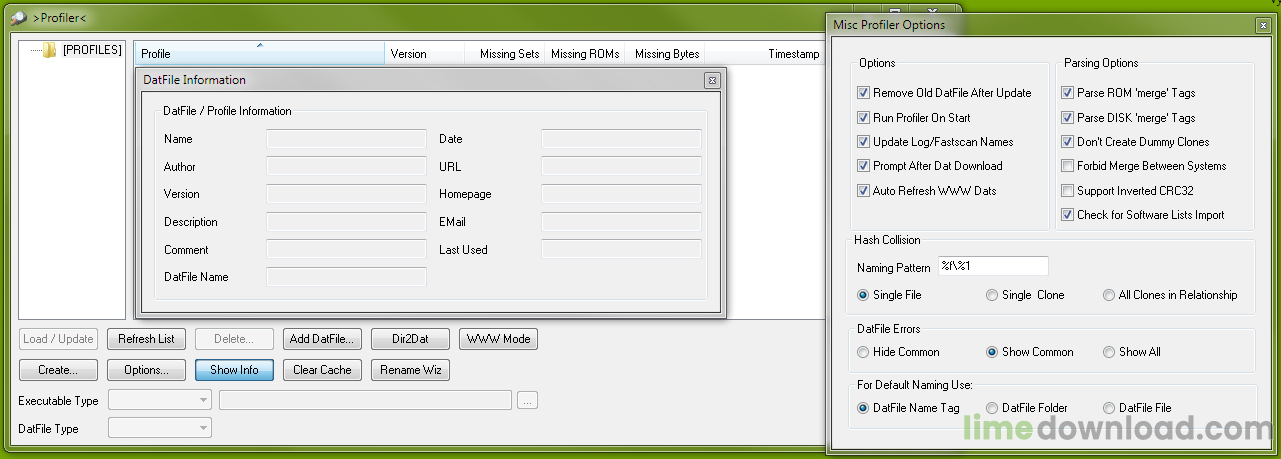The image size is (1281, 459).
Task: Toggle Parse DISK 'merge' Tags checkbox
Action: point(1068,117)
